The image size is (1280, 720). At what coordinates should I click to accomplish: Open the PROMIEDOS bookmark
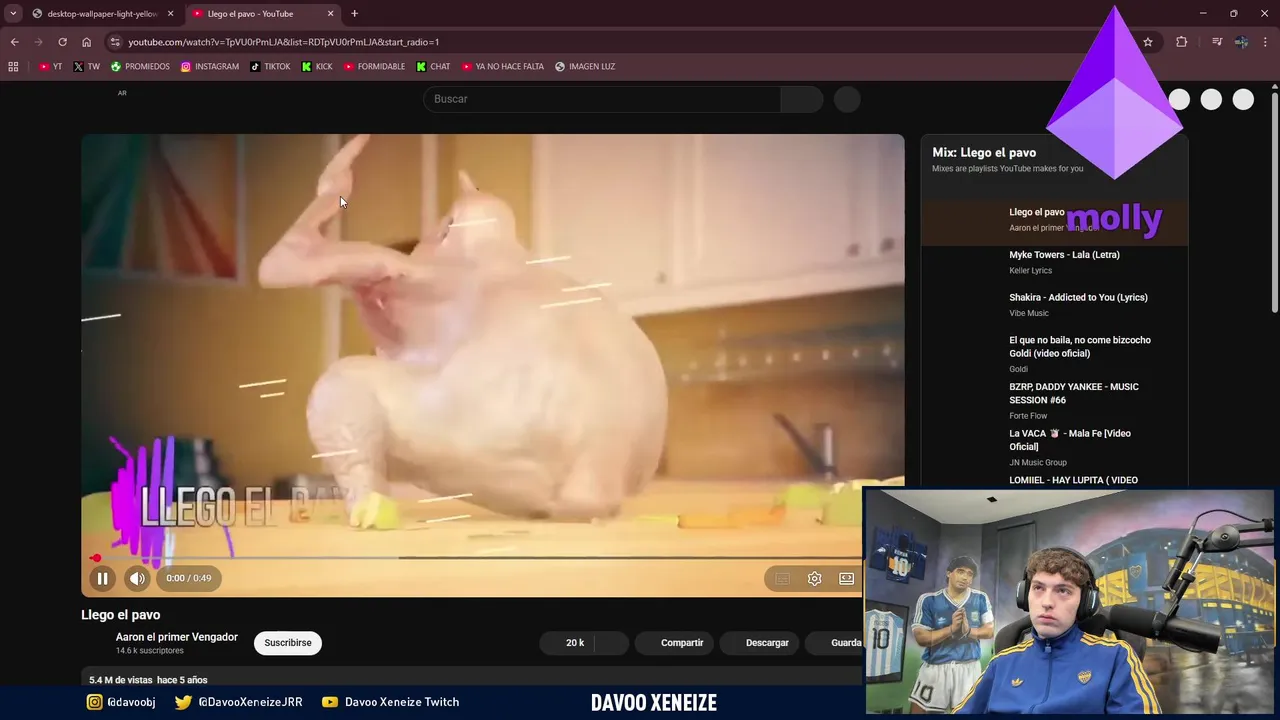pos(140,67)
